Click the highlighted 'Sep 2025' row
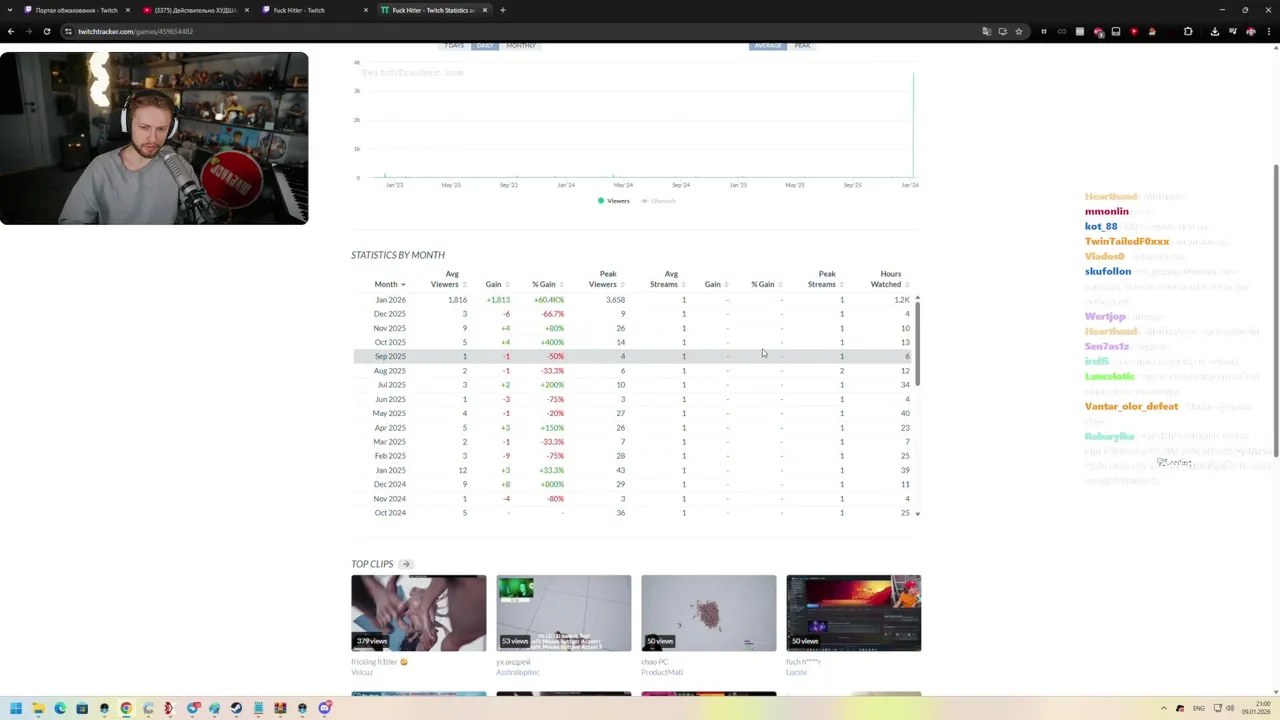This screenshot has width=1280, height=720. 634,356
